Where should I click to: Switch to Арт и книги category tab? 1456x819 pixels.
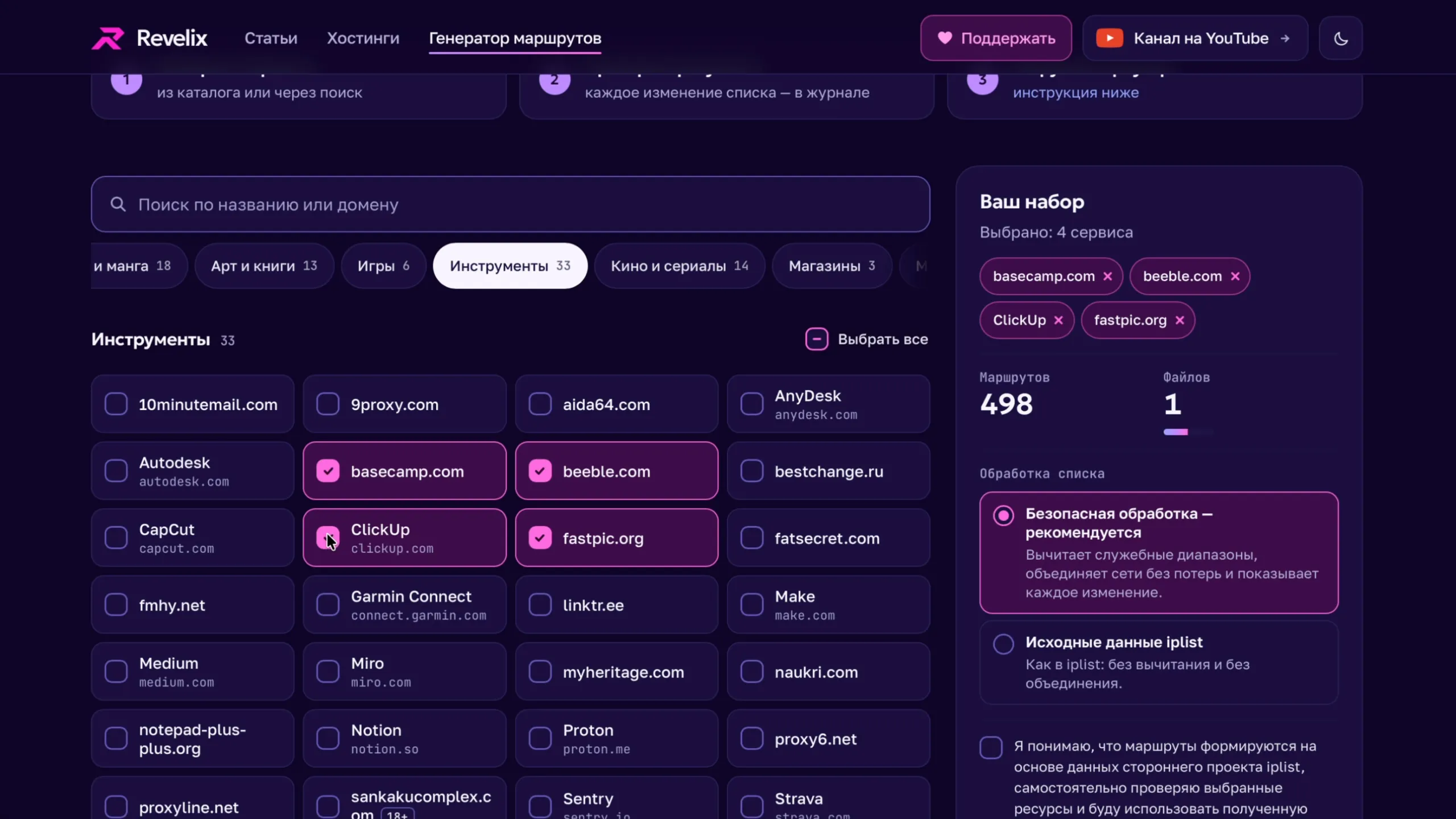coord(264,266)
